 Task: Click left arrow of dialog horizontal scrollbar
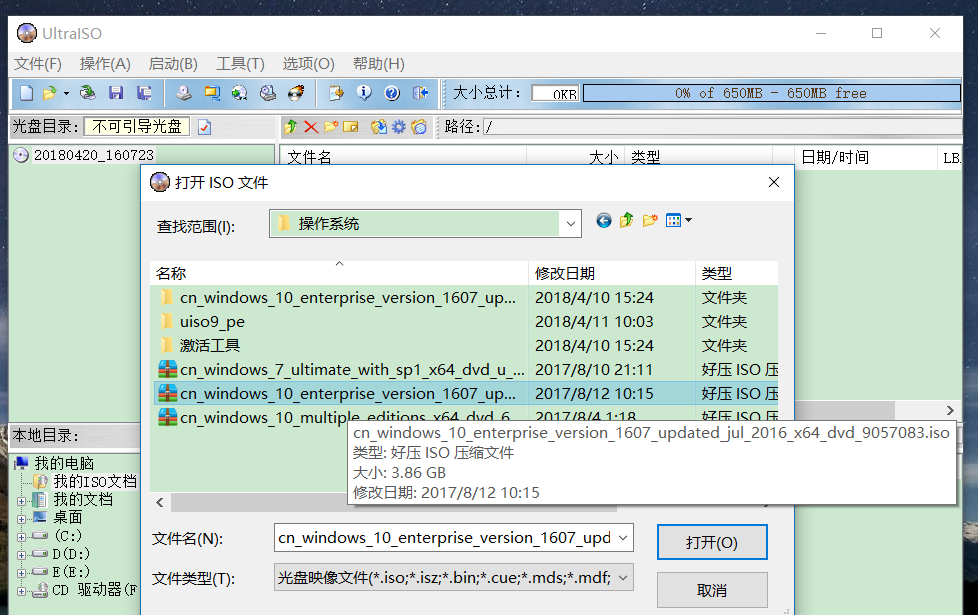point(160,502)
